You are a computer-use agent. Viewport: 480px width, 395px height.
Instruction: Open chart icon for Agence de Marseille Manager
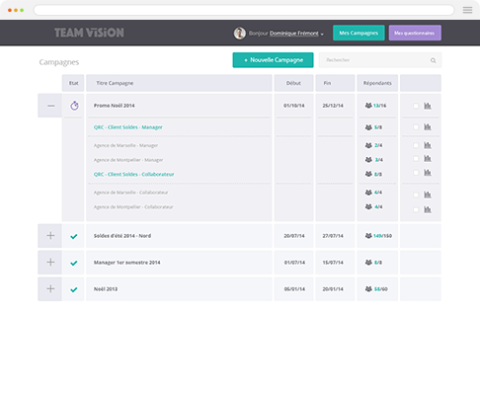coord(427,145)
